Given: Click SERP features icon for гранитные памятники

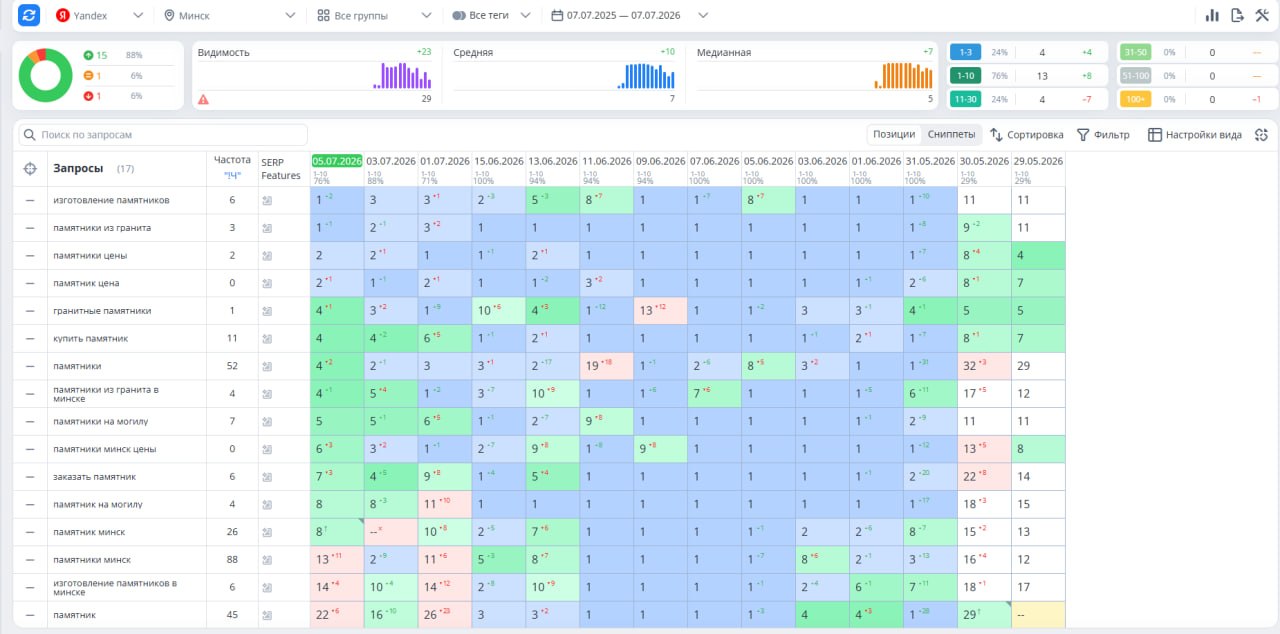Looking at the screenshot, I should 267,311.
